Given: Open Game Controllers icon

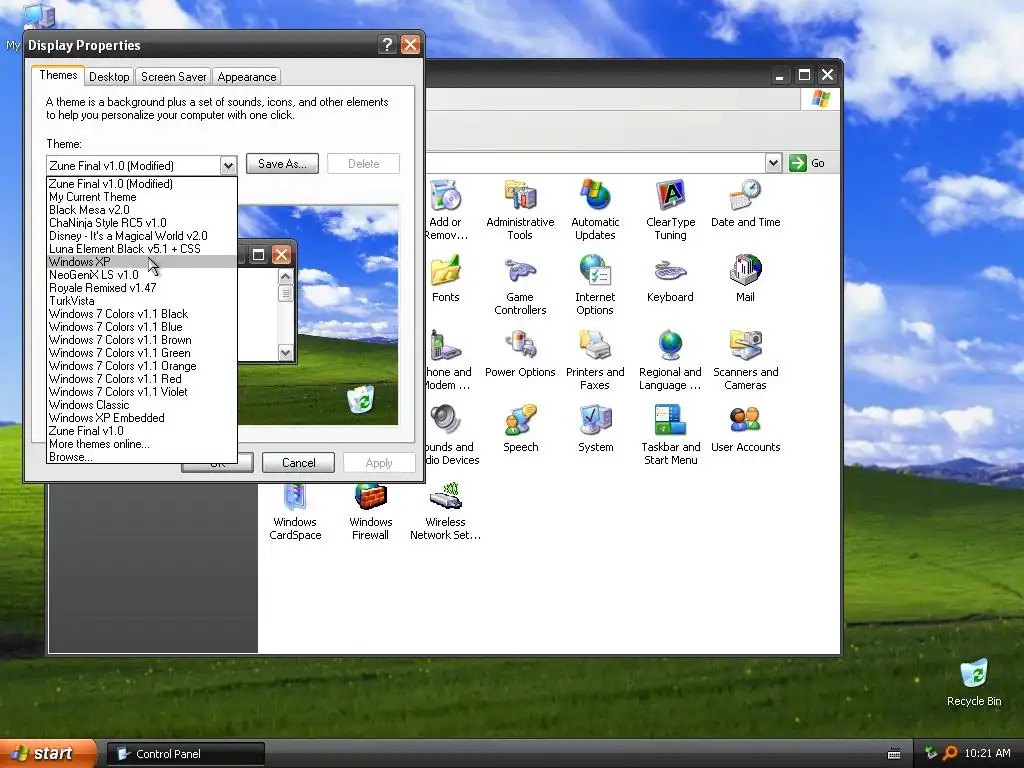Looking at the screenshot, I should 520,271.
